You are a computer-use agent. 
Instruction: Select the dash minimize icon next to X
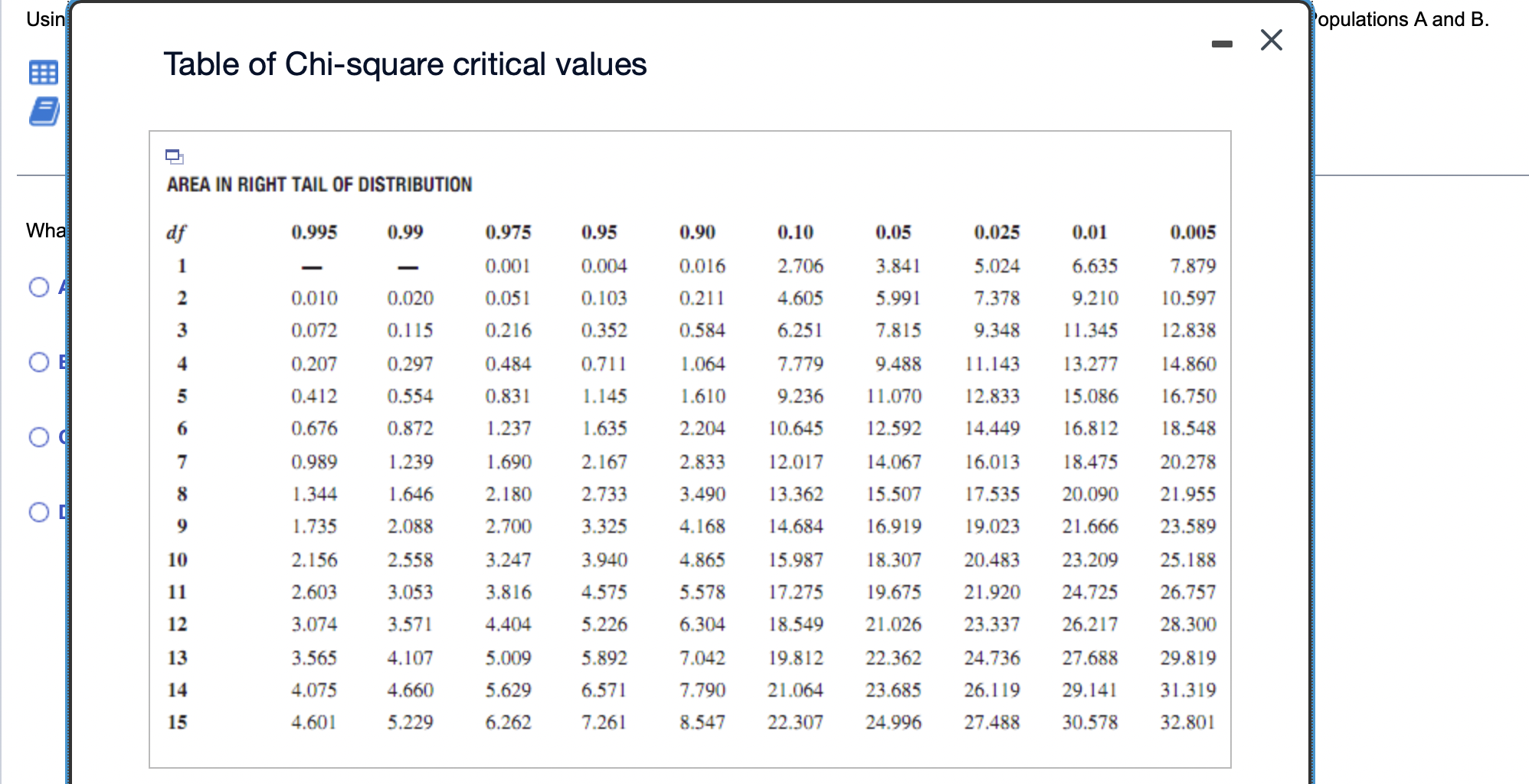click(1220, 42)
